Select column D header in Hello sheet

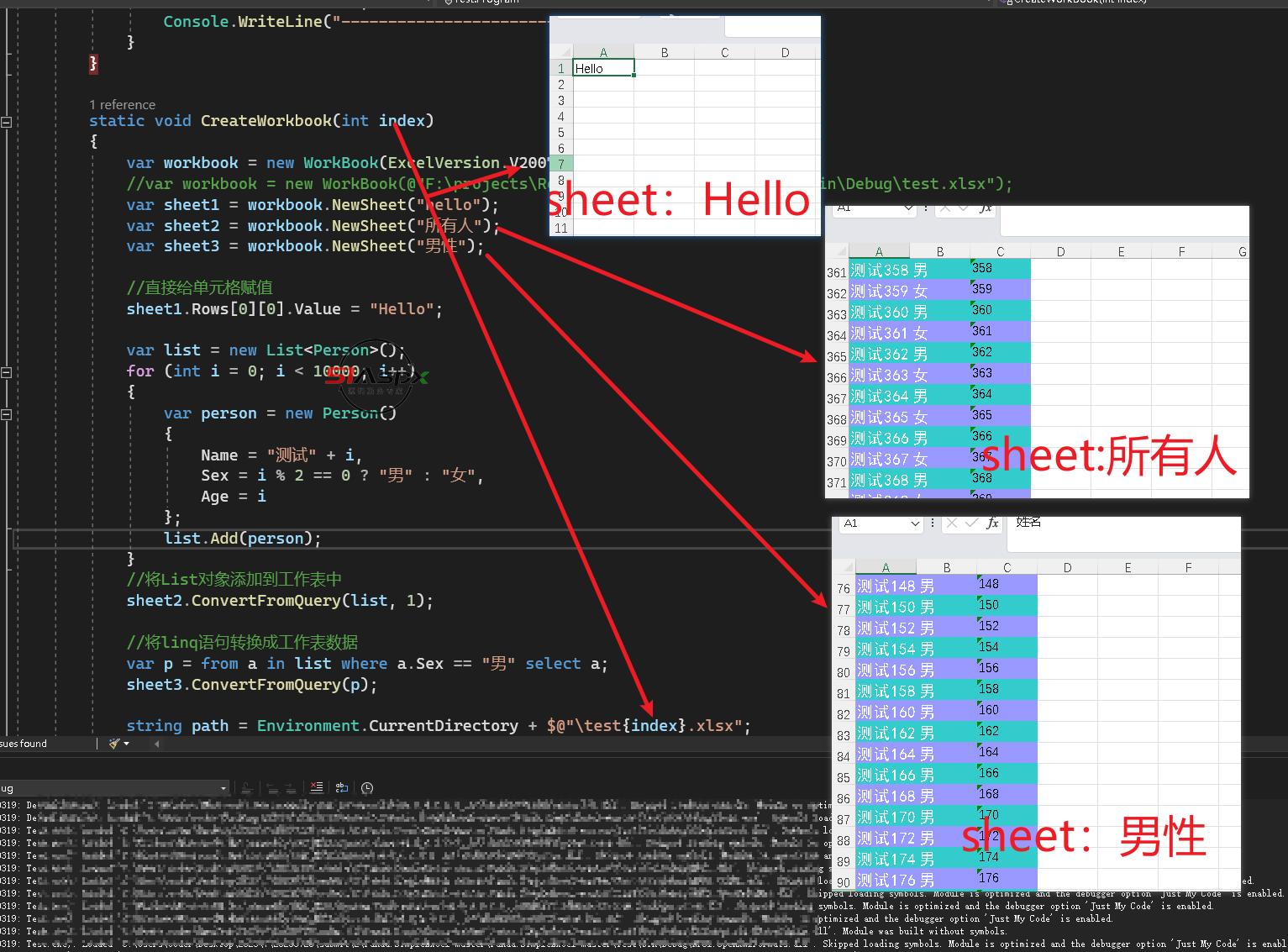(x=785, y=52)
